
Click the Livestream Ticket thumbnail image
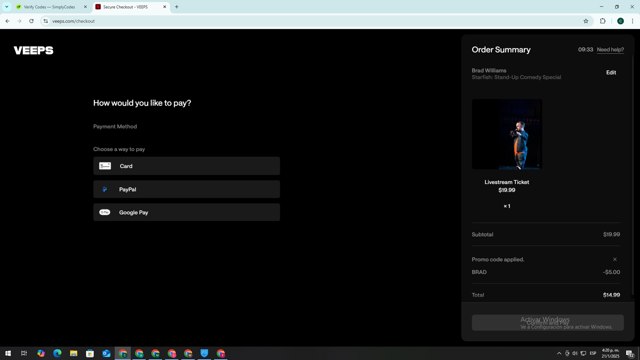[x=507, y=134]
